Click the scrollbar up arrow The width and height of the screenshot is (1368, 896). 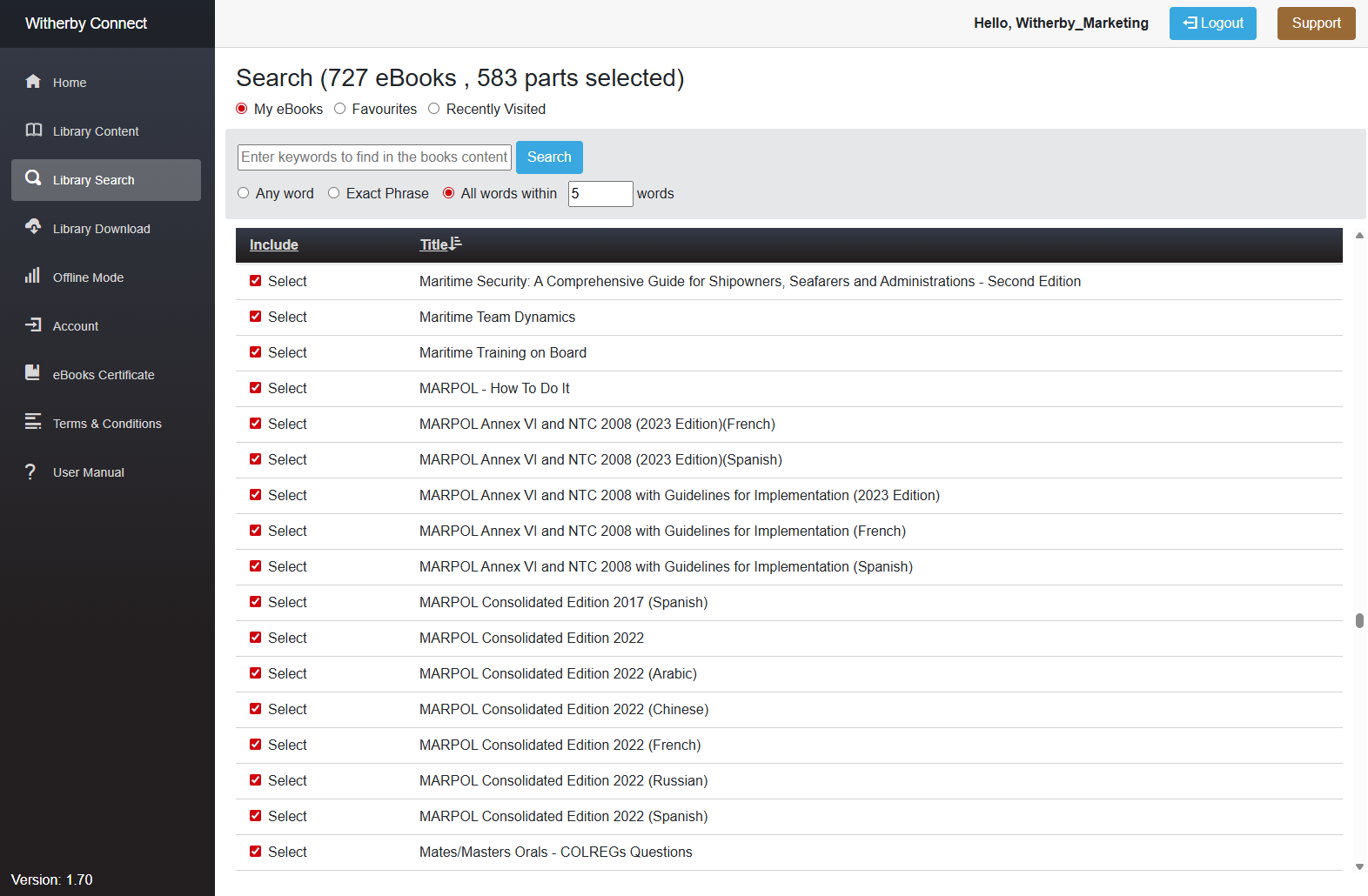[x=1359, y=236]
